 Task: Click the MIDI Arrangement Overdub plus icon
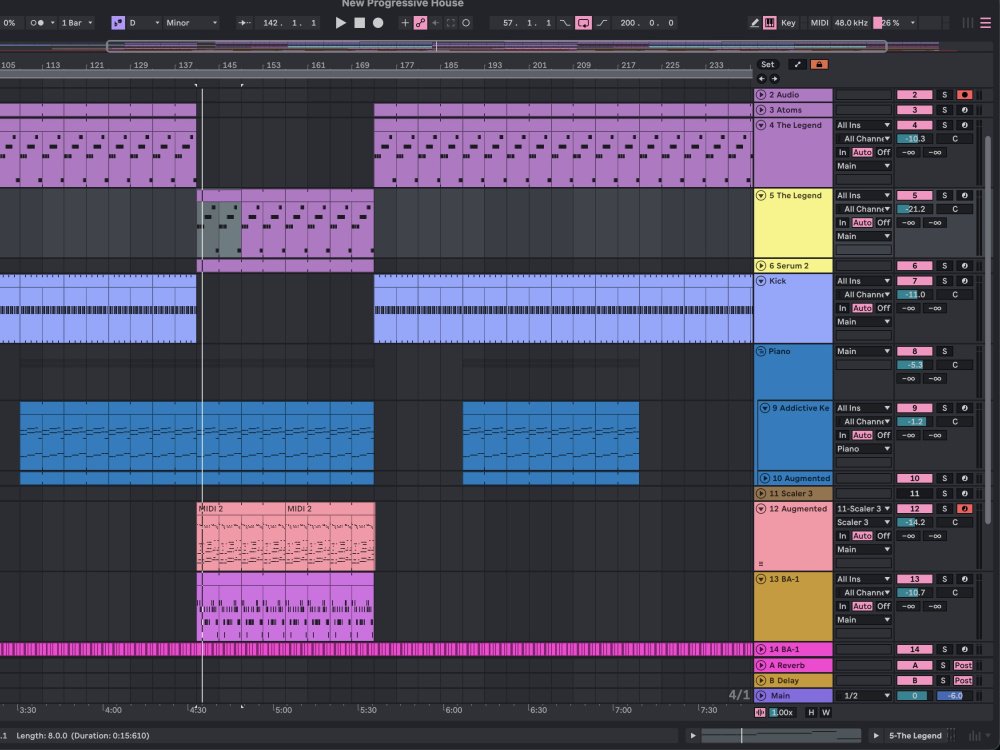[x=405, y=23]
